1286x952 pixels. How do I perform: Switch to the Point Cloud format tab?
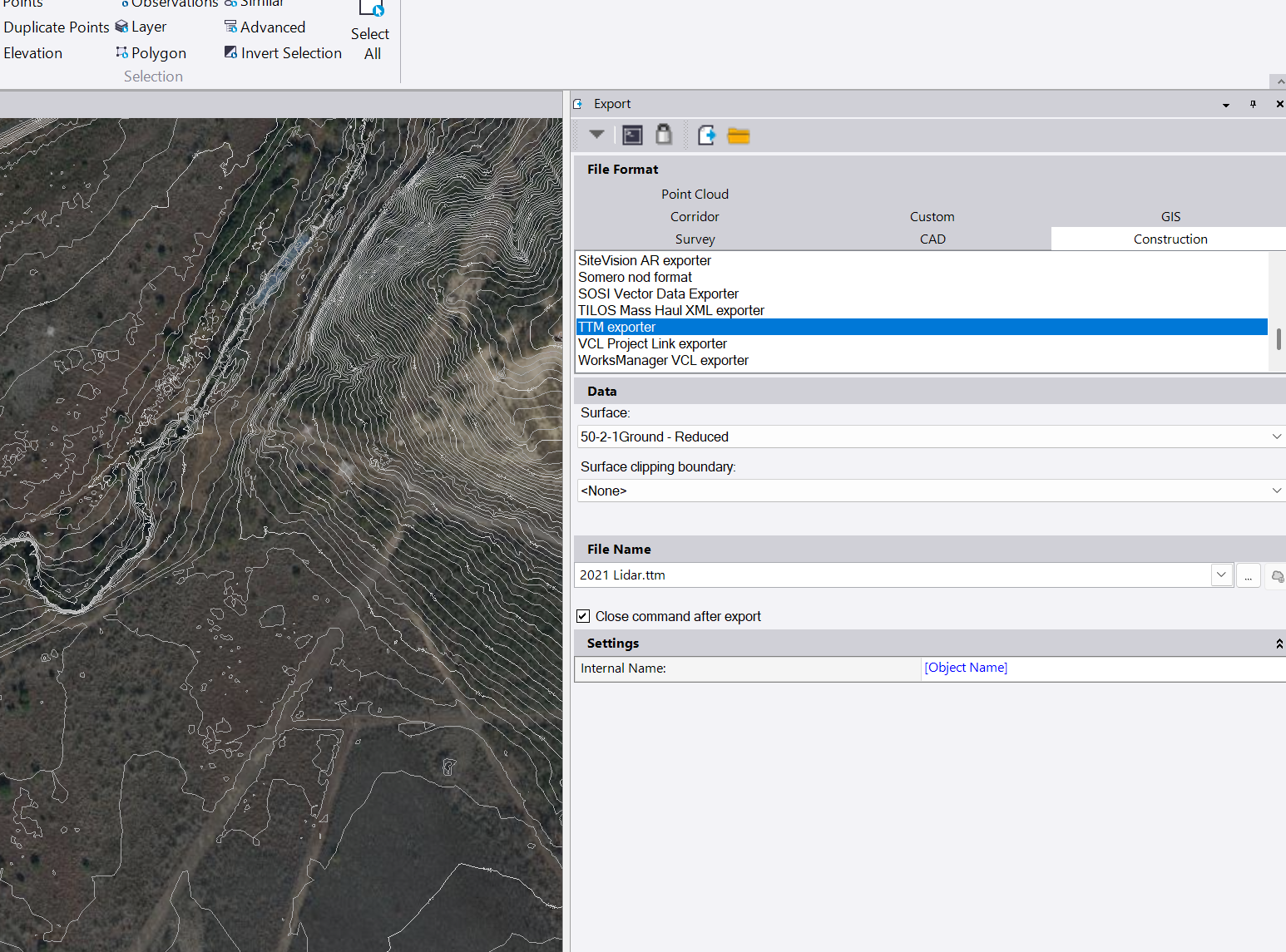click(695, 195)
